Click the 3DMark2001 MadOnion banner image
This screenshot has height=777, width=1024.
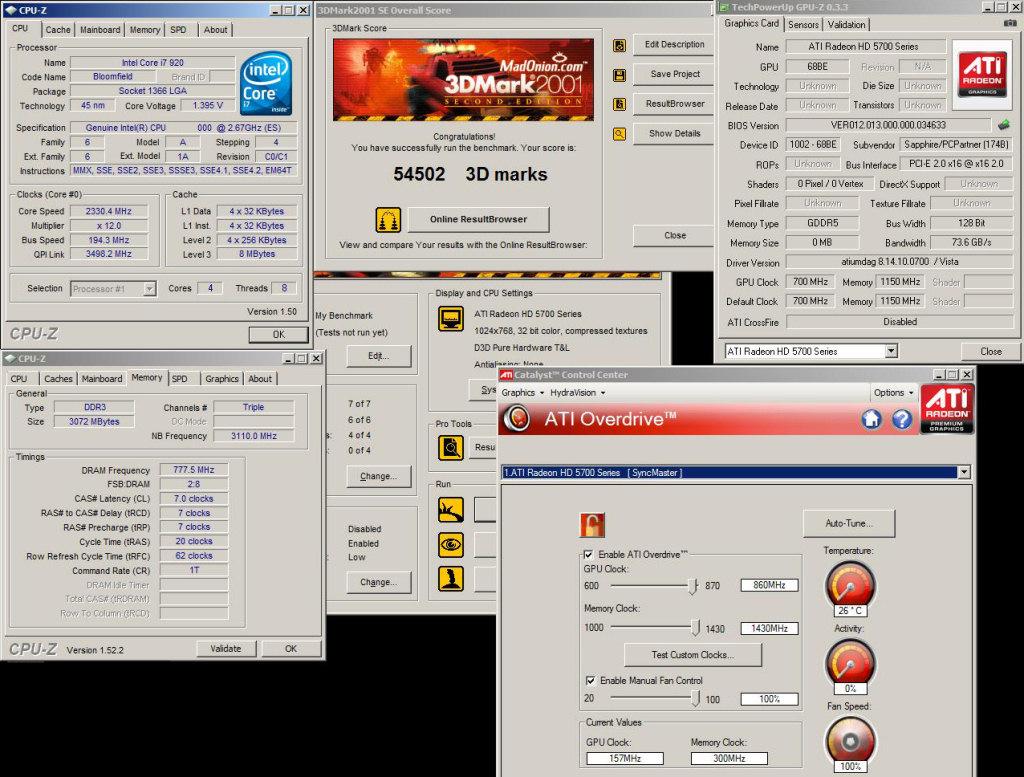coord(464,80)
